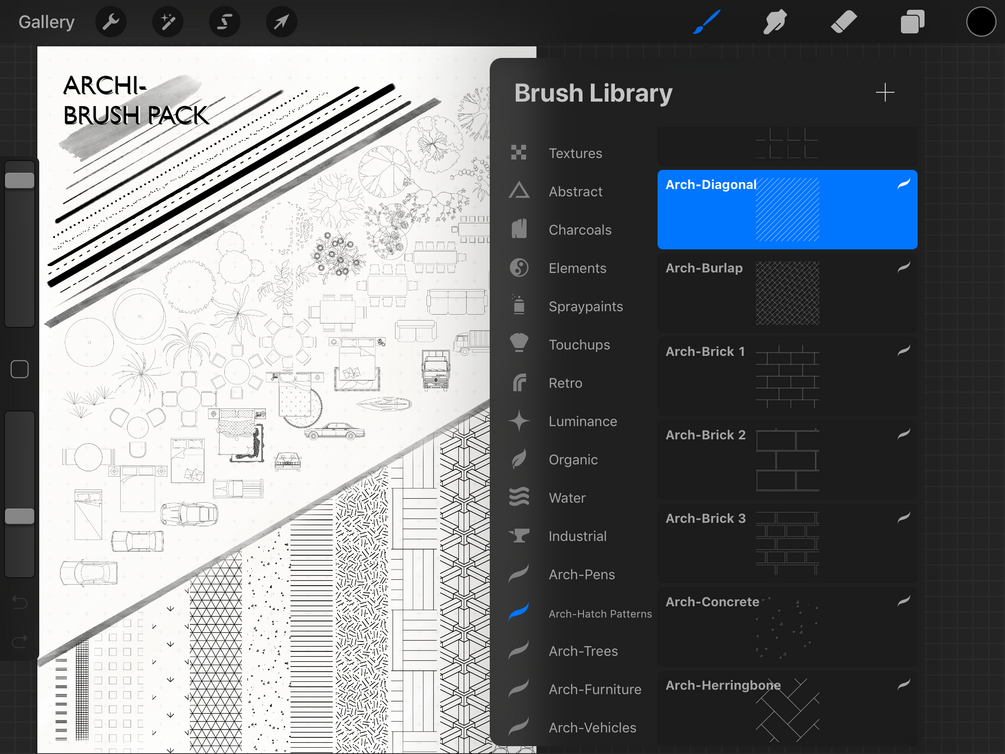Image resolution: width=1005 pixels, height=754 pixels.
Task: Select the Arch-Herringbone brush
Action: (787, 710)
